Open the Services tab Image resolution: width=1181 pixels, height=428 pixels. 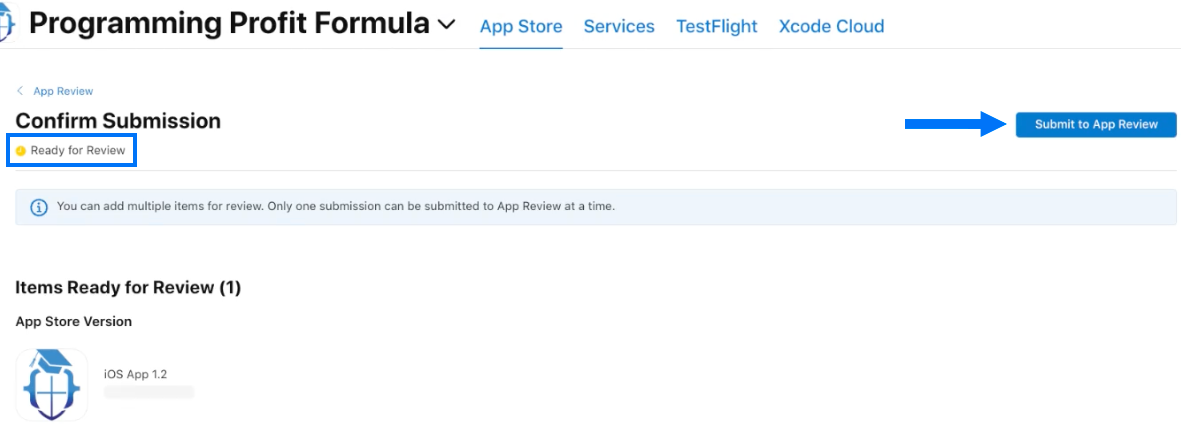[x=619, y=26]
